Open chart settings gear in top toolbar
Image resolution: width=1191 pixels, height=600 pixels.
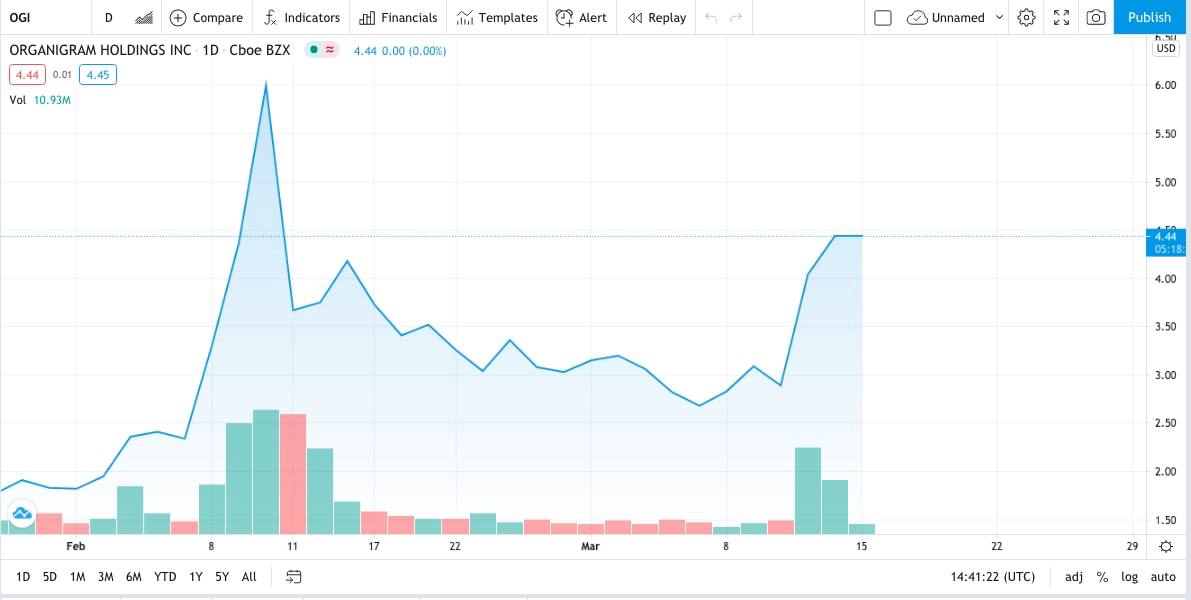(1026, 17)
